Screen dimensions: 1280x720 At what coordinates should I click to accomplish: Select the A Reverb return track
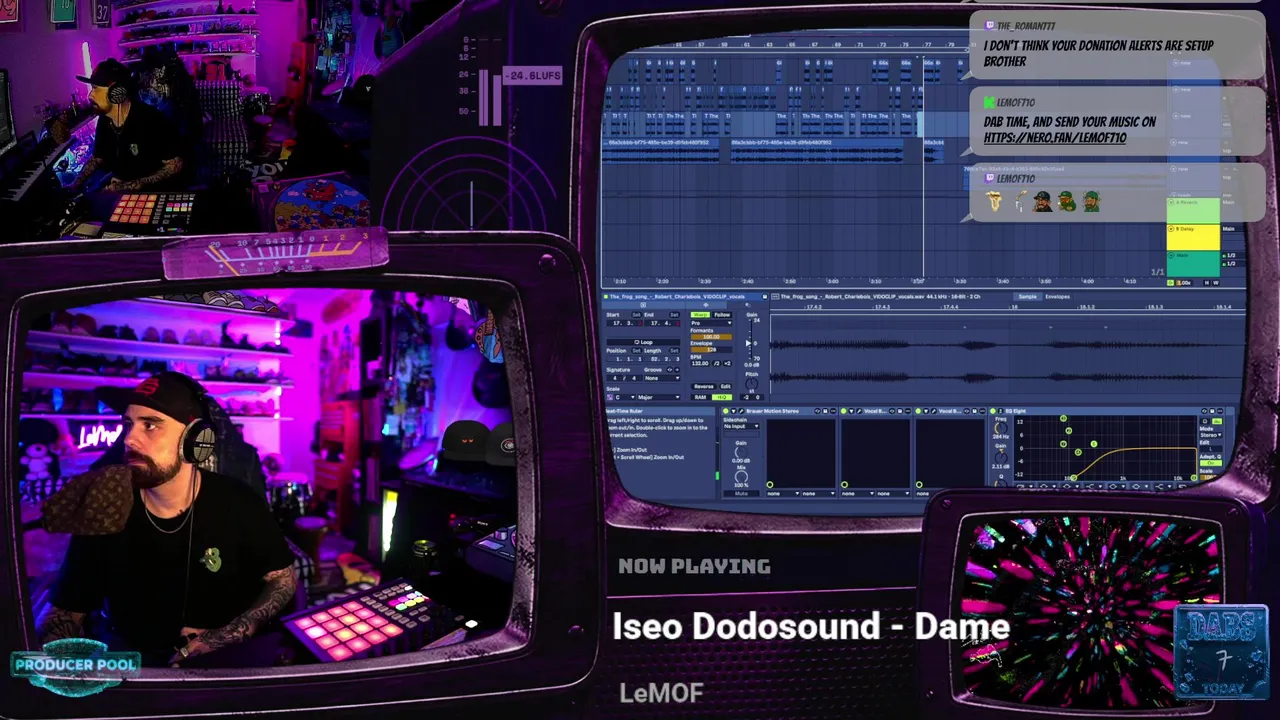(x=1193, y=209)
